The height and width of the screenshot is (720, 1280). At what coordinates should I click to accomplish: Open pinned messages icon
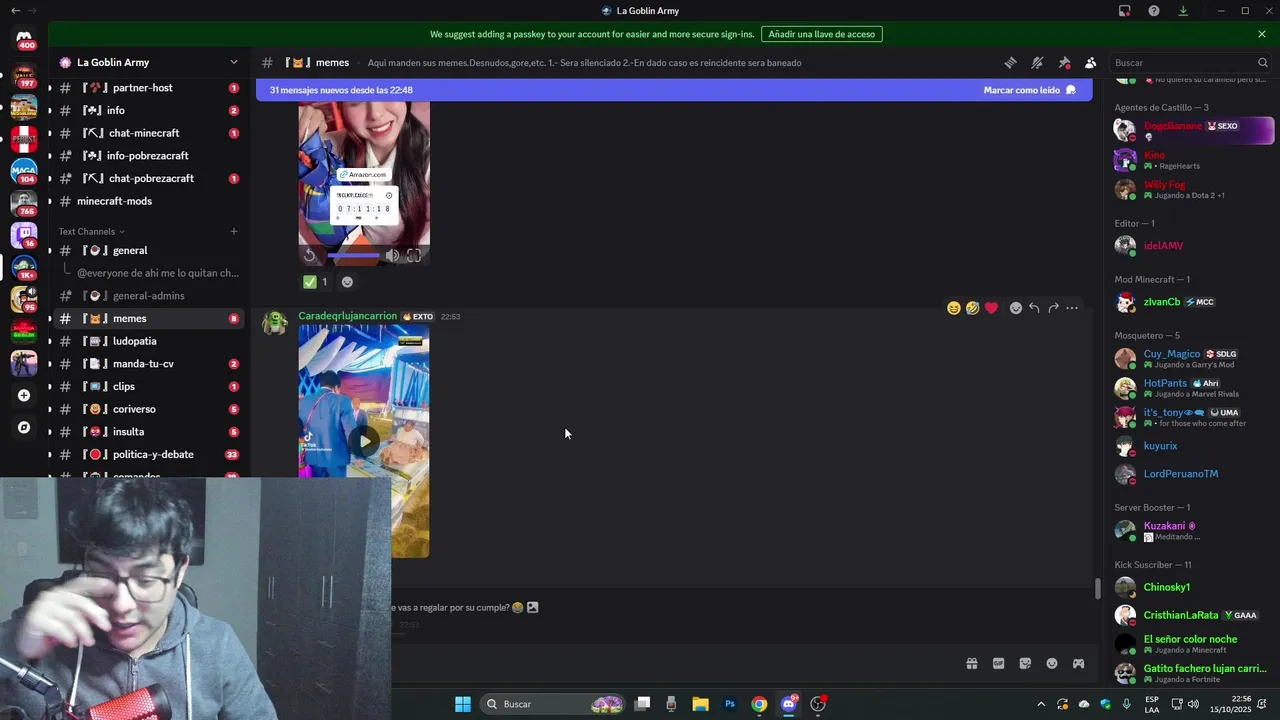(x=1064, y=63)
